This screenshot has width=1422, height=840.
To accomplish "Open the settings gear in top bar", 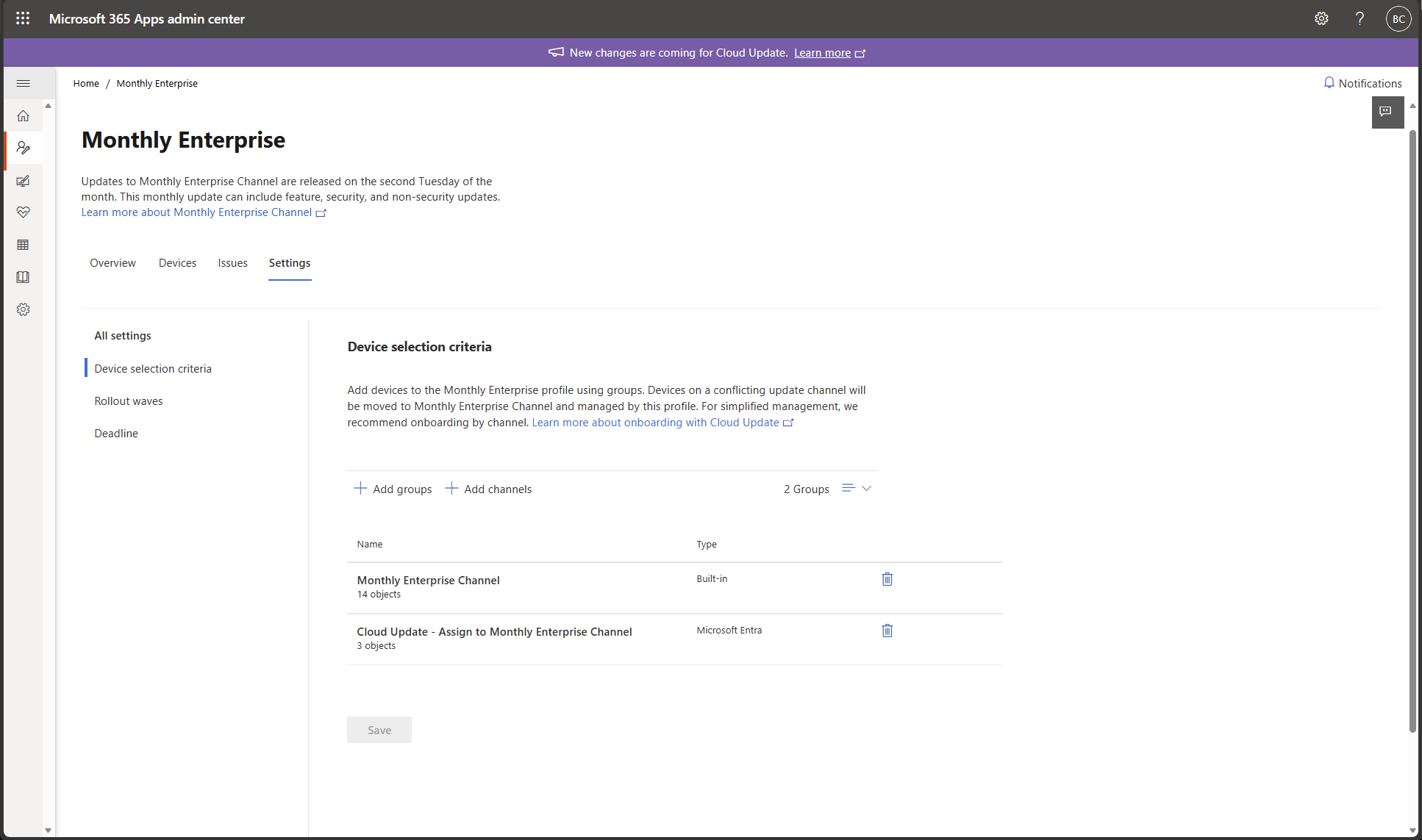I will [x=1321, y=18].
